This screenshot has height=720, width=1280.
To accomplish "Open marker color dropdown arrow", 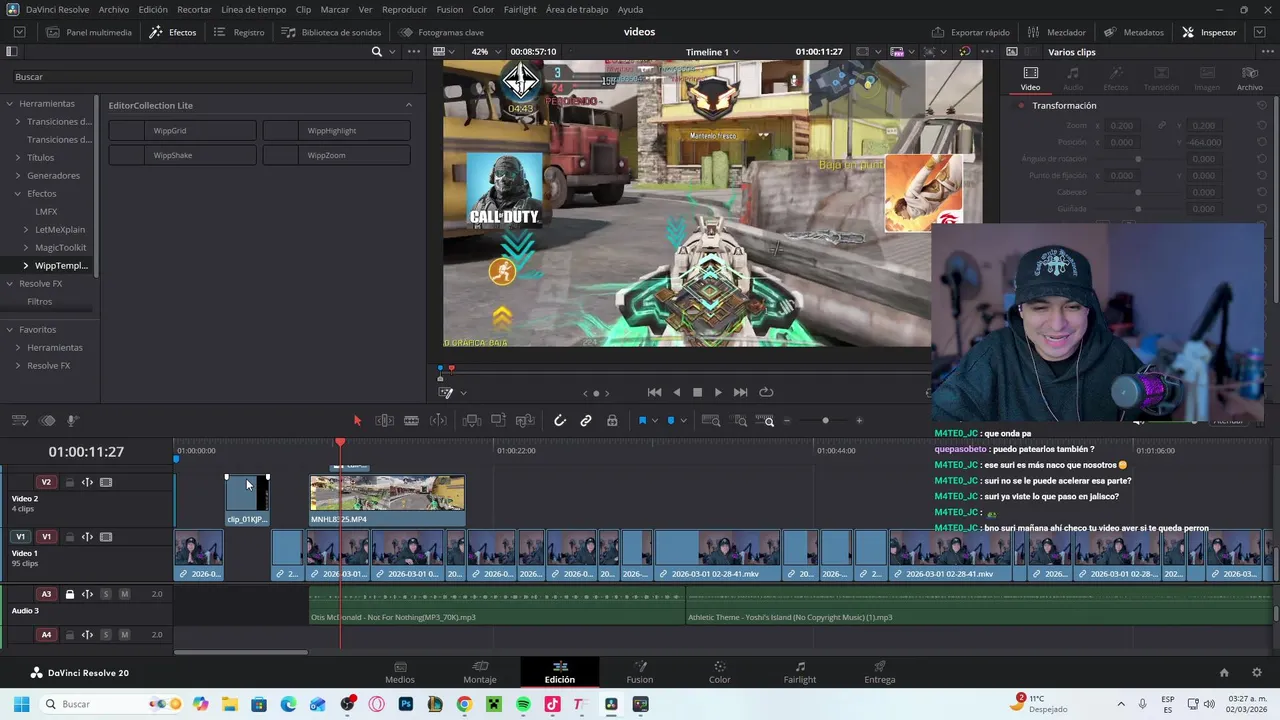I will [683, 421].
